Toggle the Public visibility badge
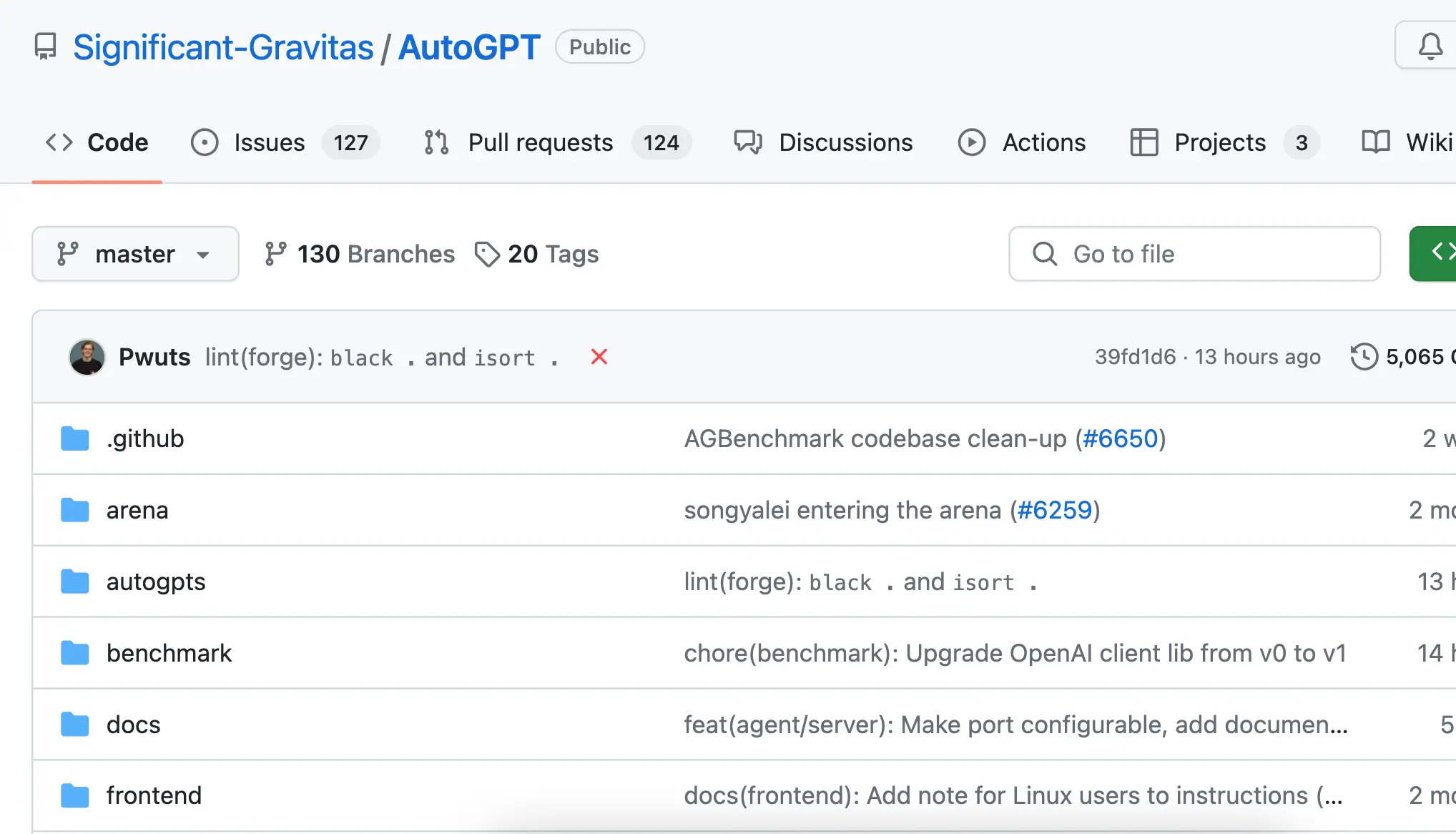The width and height of the screenshot is (1456, 834). [x=600, y=46]
